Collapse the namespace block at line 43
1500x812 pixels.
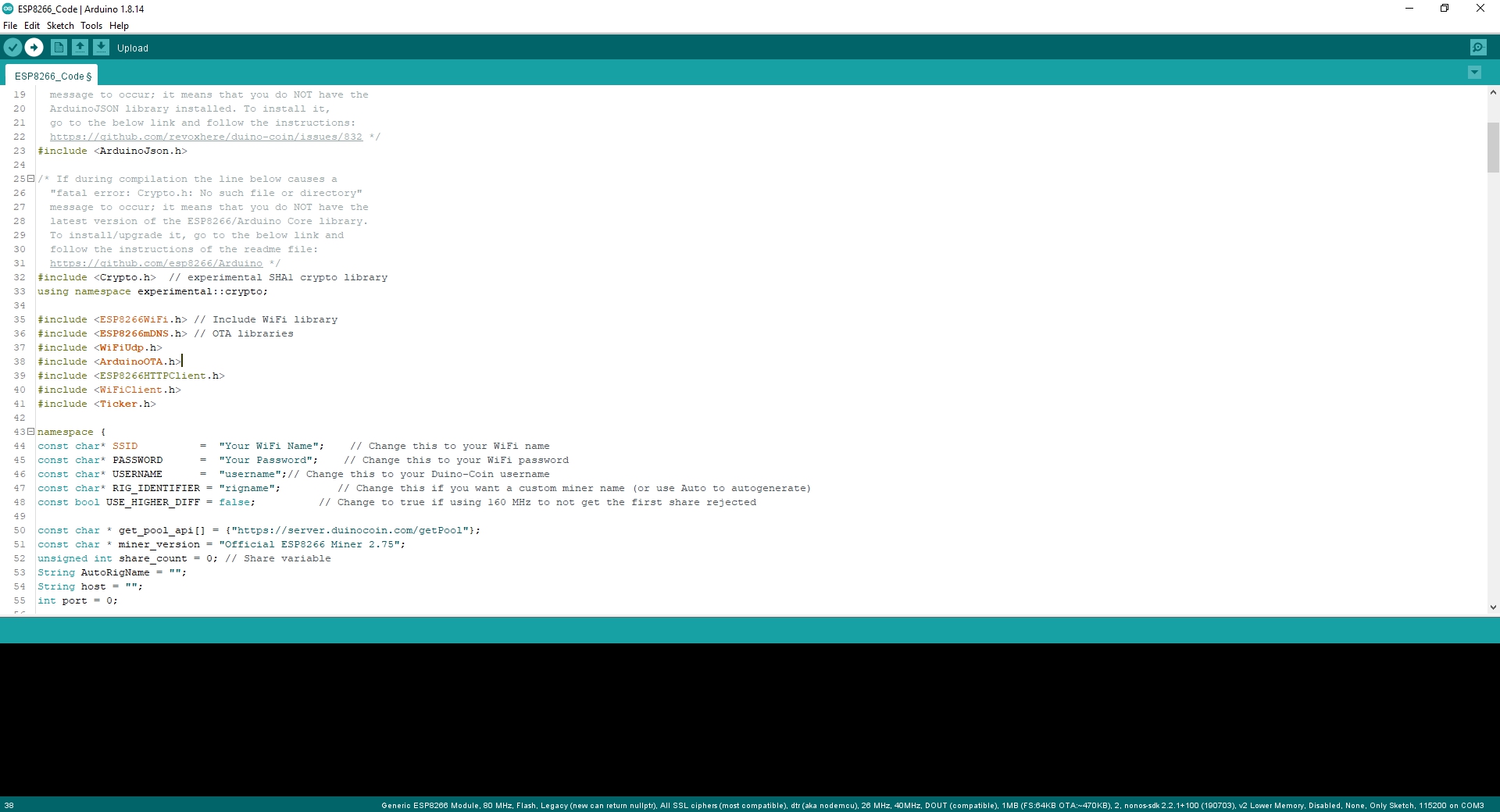30,430
